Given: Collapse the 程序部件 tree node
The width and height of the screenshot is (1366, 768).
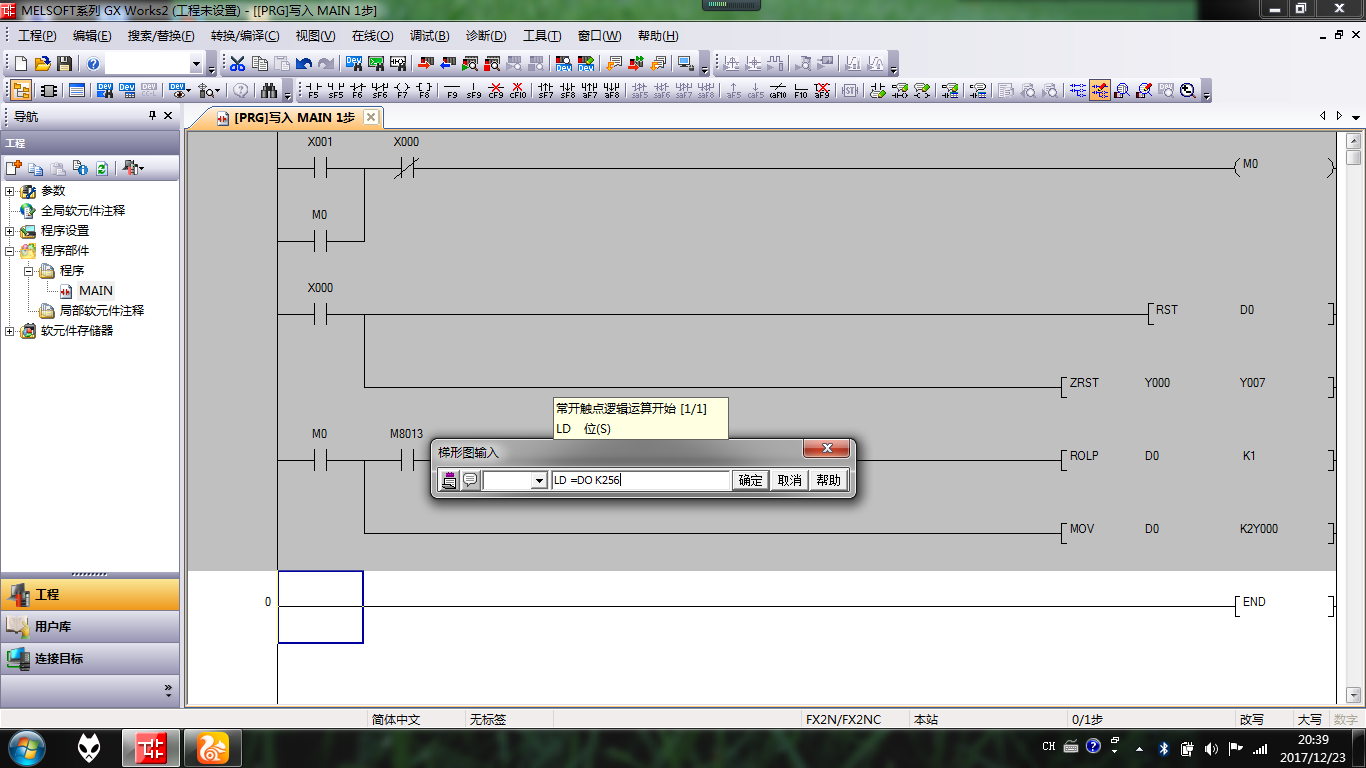Looking at the screenshot, I should [x=10, y=251].
